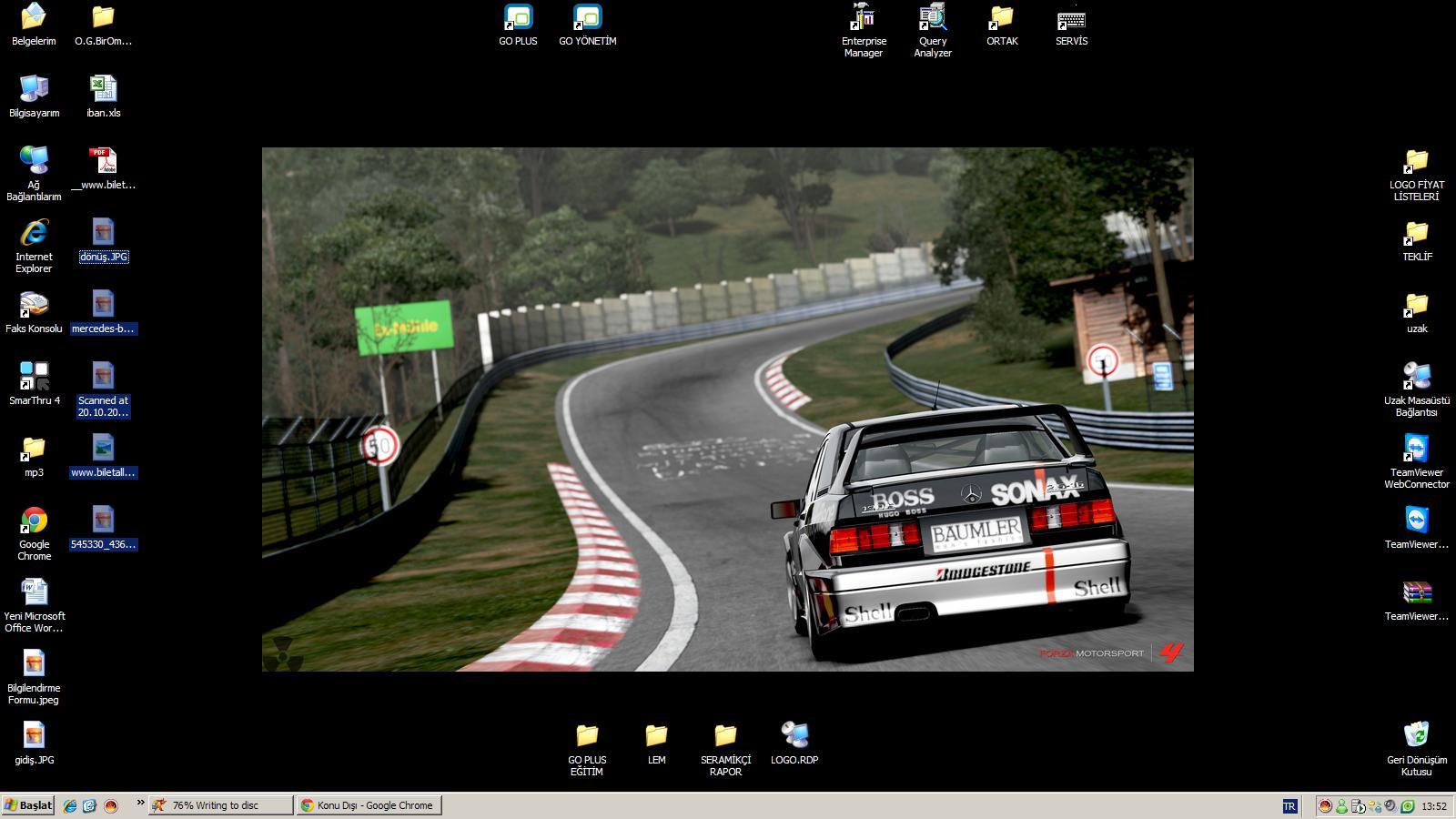This screenshot has height=819, width=1456.
Task: Click the Başlat start button
Action: click(28, 805)
